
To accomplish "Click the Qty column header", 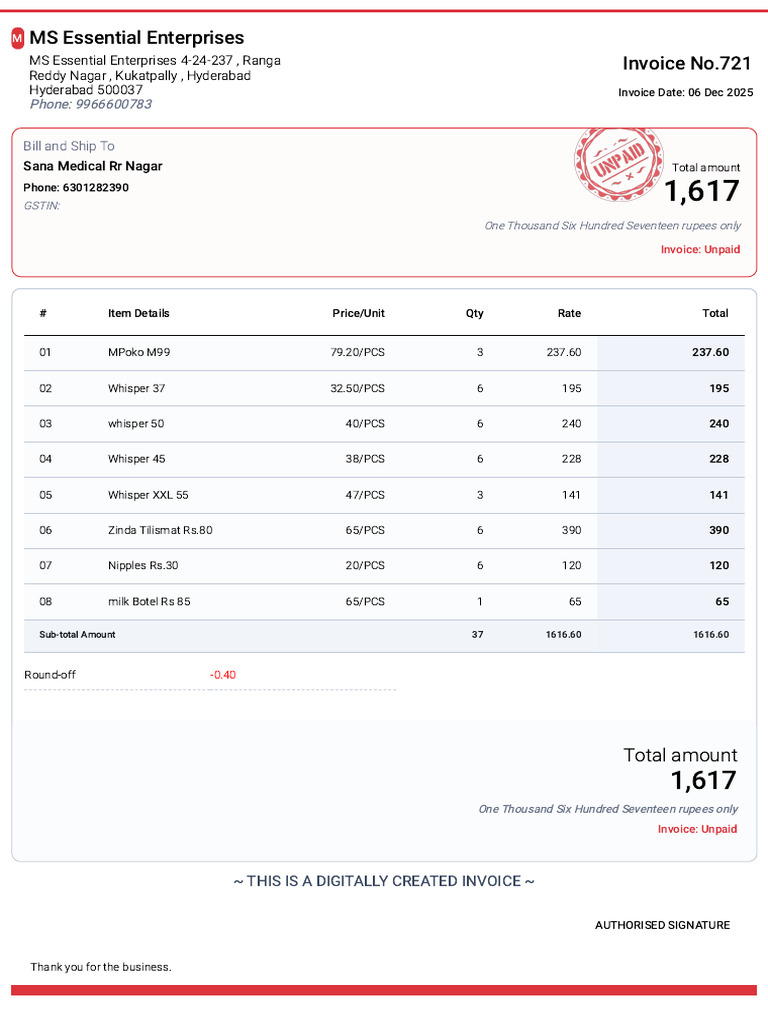I will 475,313.
